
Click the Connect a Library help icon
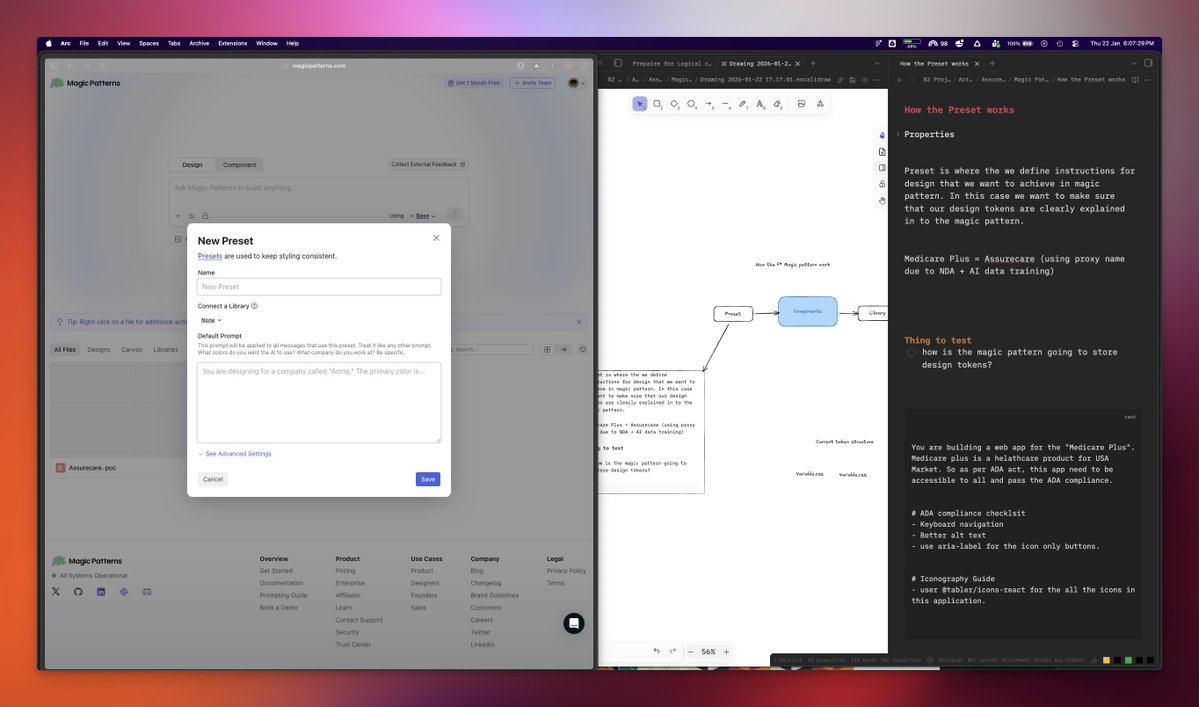[x=254, y=306]
